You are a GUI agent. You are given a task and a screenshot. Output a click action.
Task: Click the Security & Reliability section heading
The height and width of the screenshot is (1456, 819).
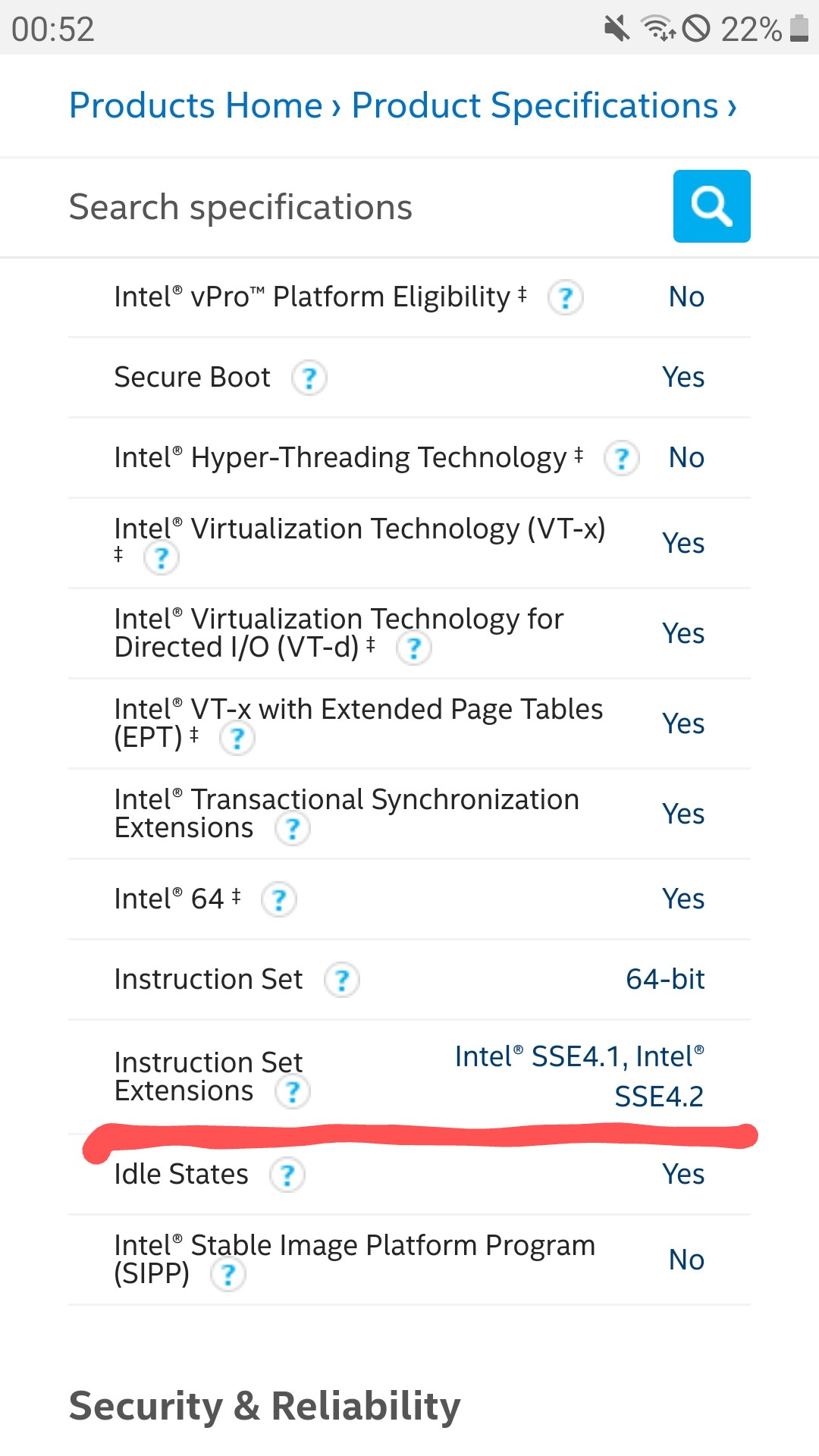pyautogui.click(x=265, y=1405)
